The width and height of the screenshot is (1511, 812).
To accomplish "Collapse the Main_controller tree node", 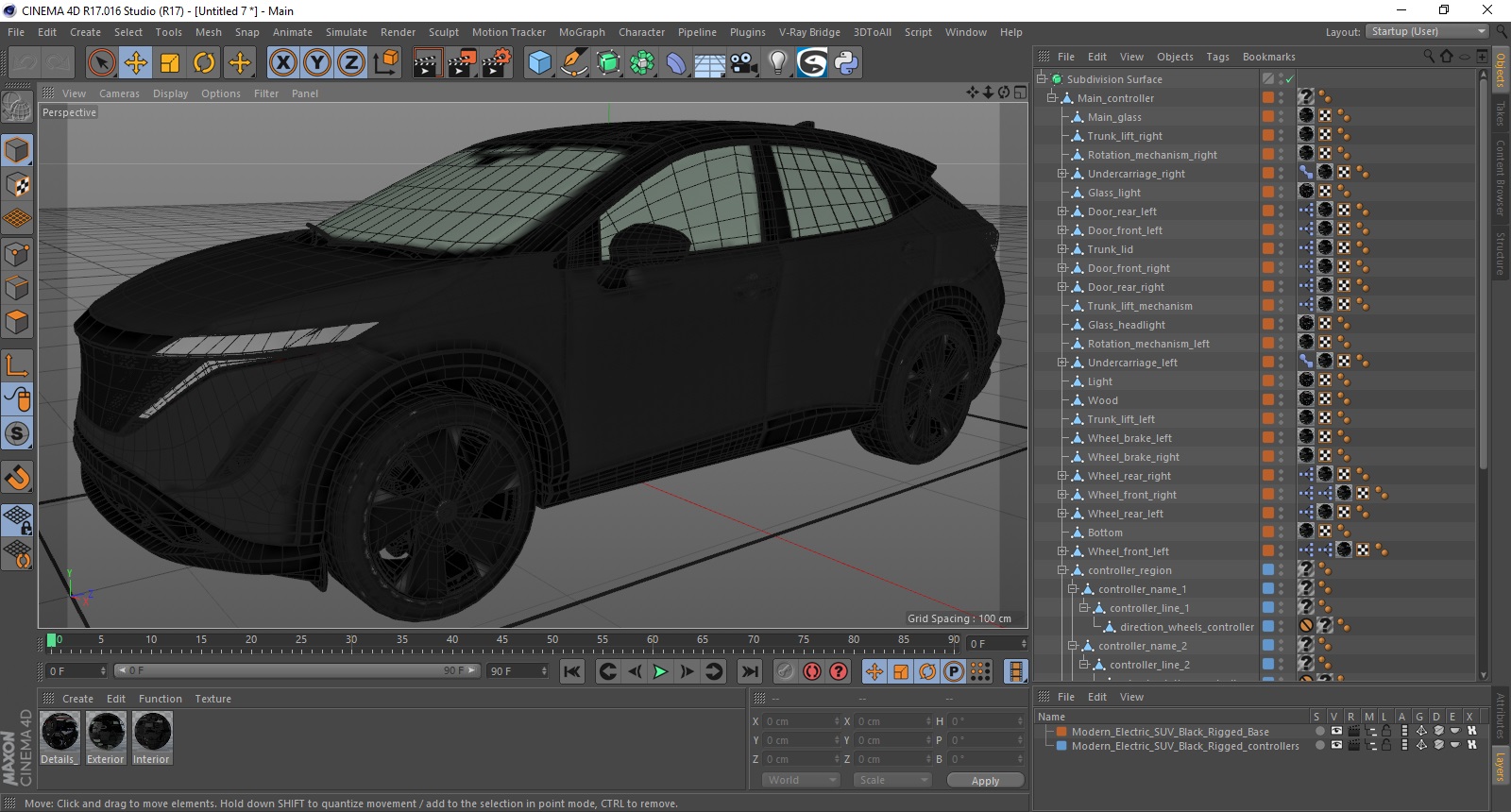I will tap(1052, 98).
